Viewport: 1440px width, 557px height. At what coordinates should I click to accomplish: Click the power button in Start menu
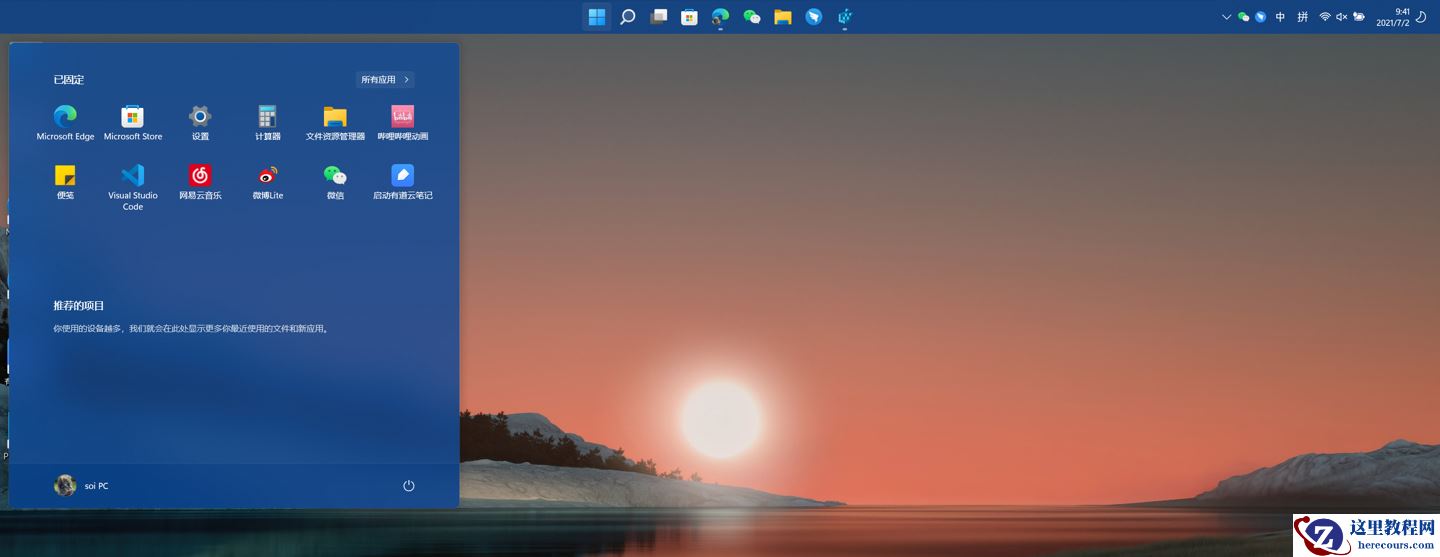point(408,486)
